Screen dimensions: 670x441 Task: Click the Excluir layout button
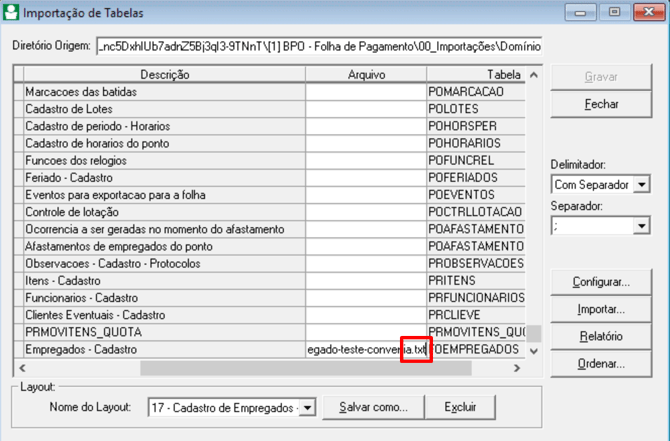point(460,408)
